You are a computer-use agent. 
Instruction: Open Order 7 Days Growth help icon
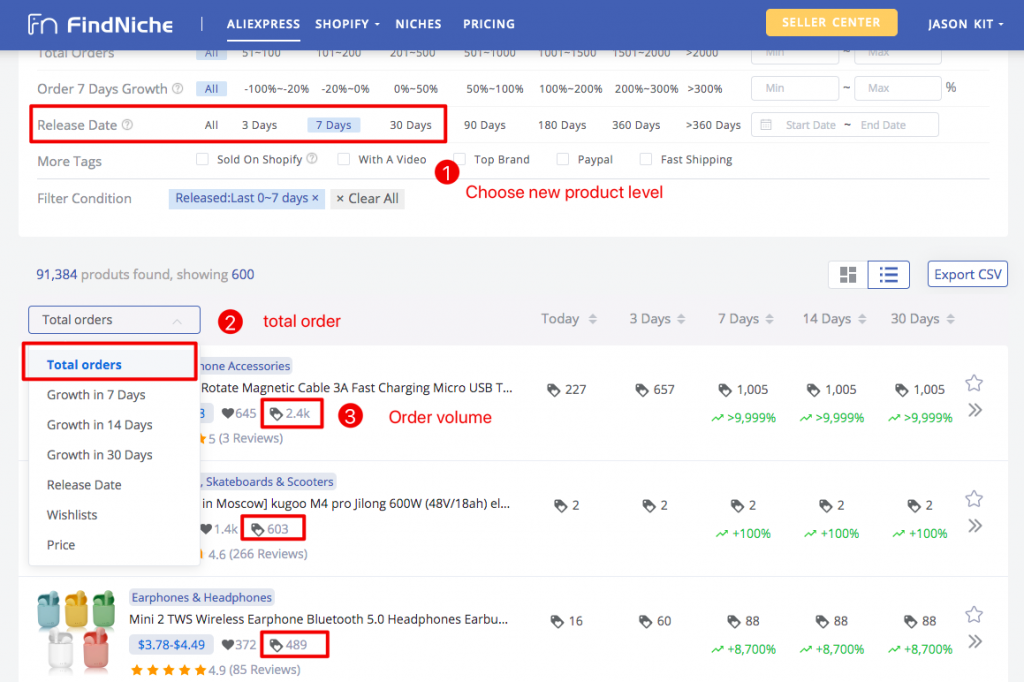pyautogui.click(x=178, y=88)
